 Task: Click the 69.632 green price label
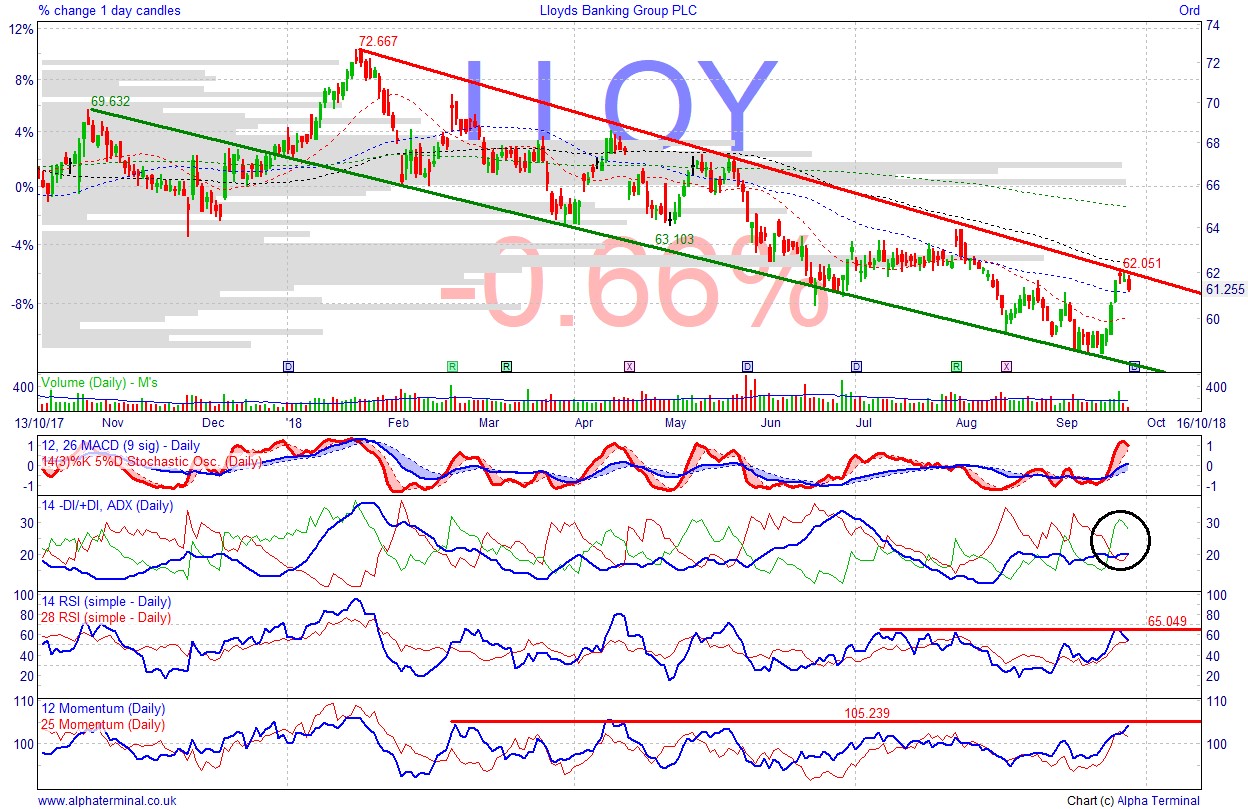[110, 101]
